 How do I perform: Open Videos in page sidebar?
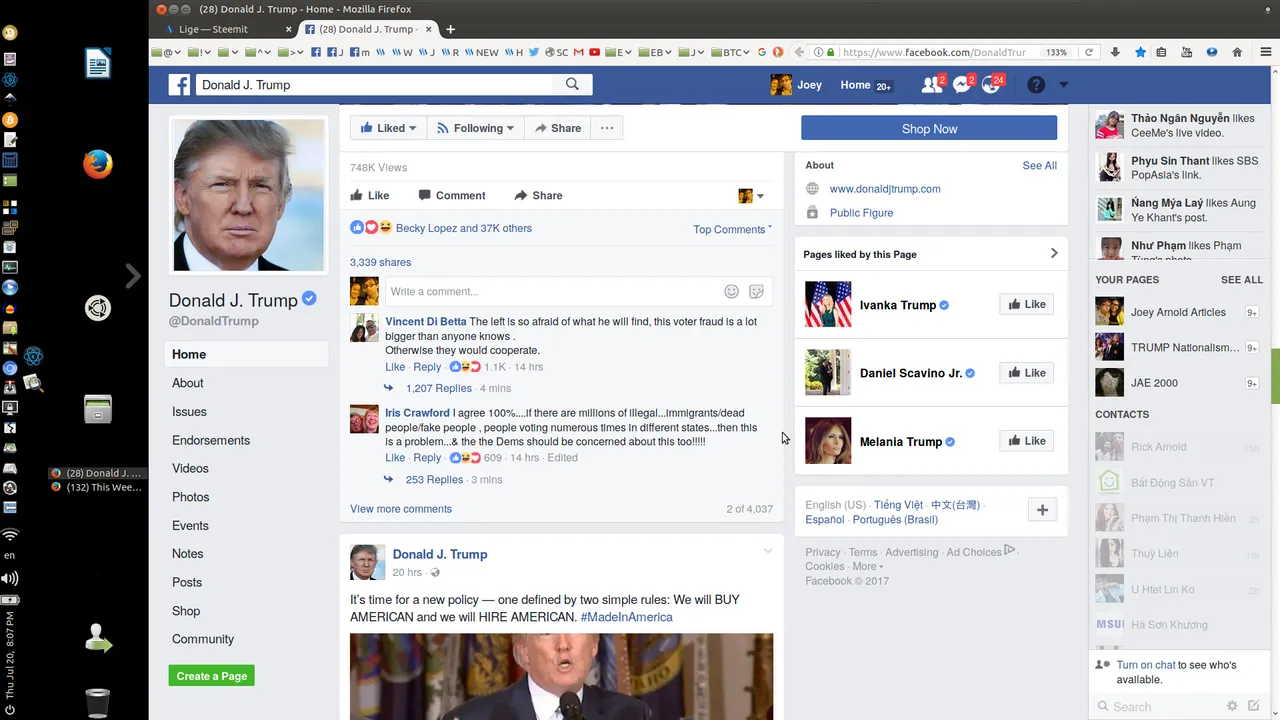pyautogui.click(x=190, y=468)
